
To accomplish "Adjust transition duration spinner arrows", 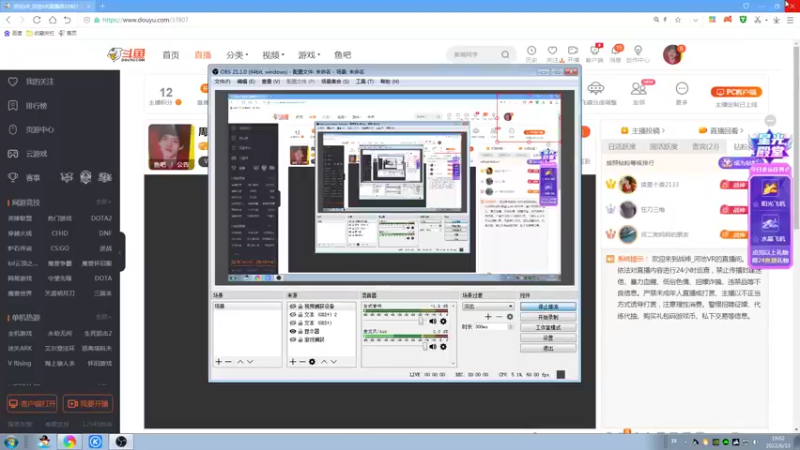I will click(x=511, y=327).
